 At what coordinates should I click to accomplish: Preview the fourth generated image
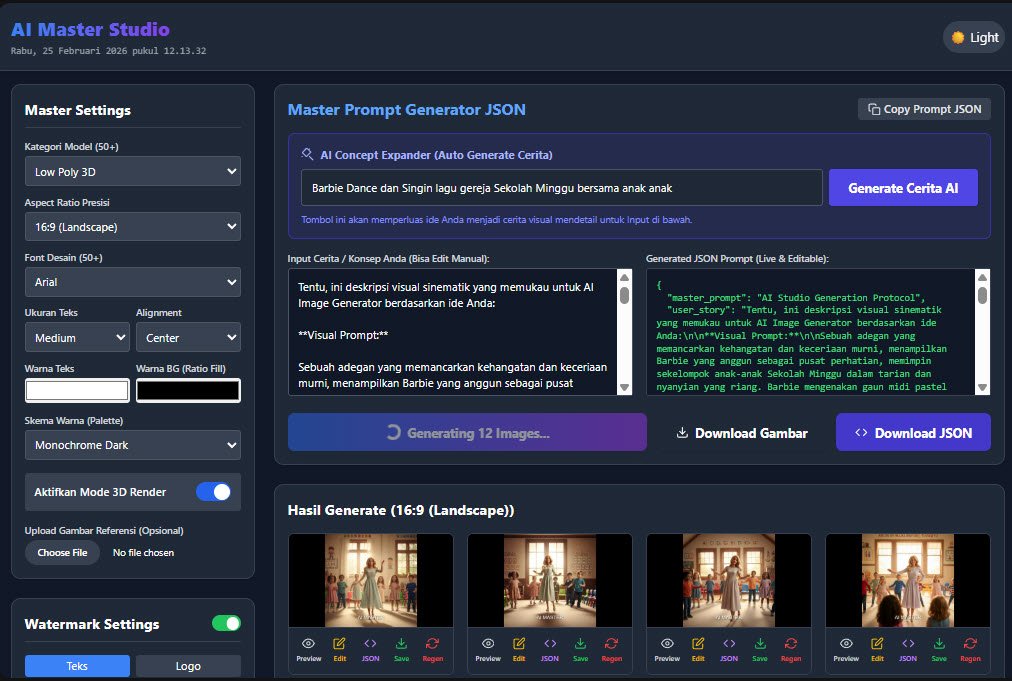pos(846,649)
